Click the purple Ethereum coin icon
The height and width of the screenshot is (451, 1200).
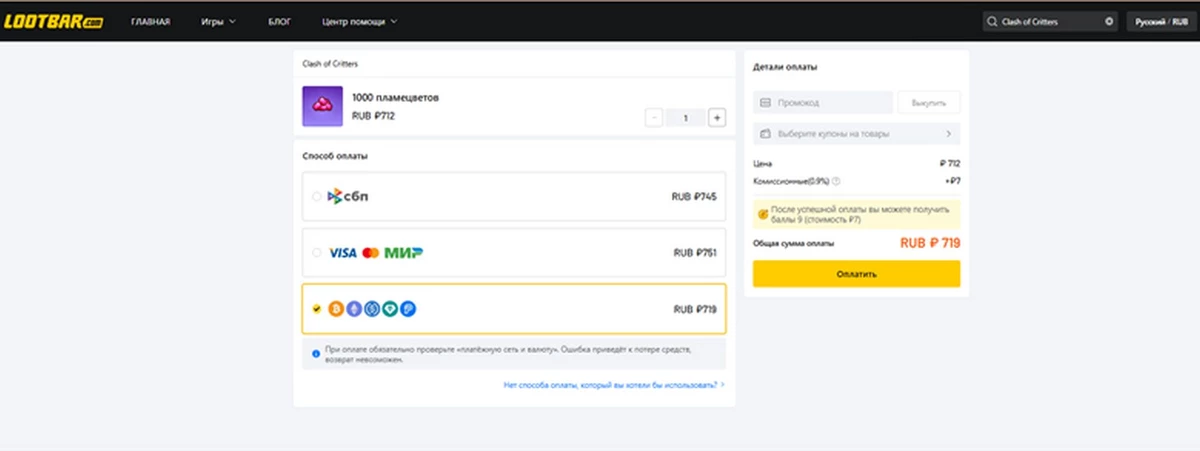354,309
